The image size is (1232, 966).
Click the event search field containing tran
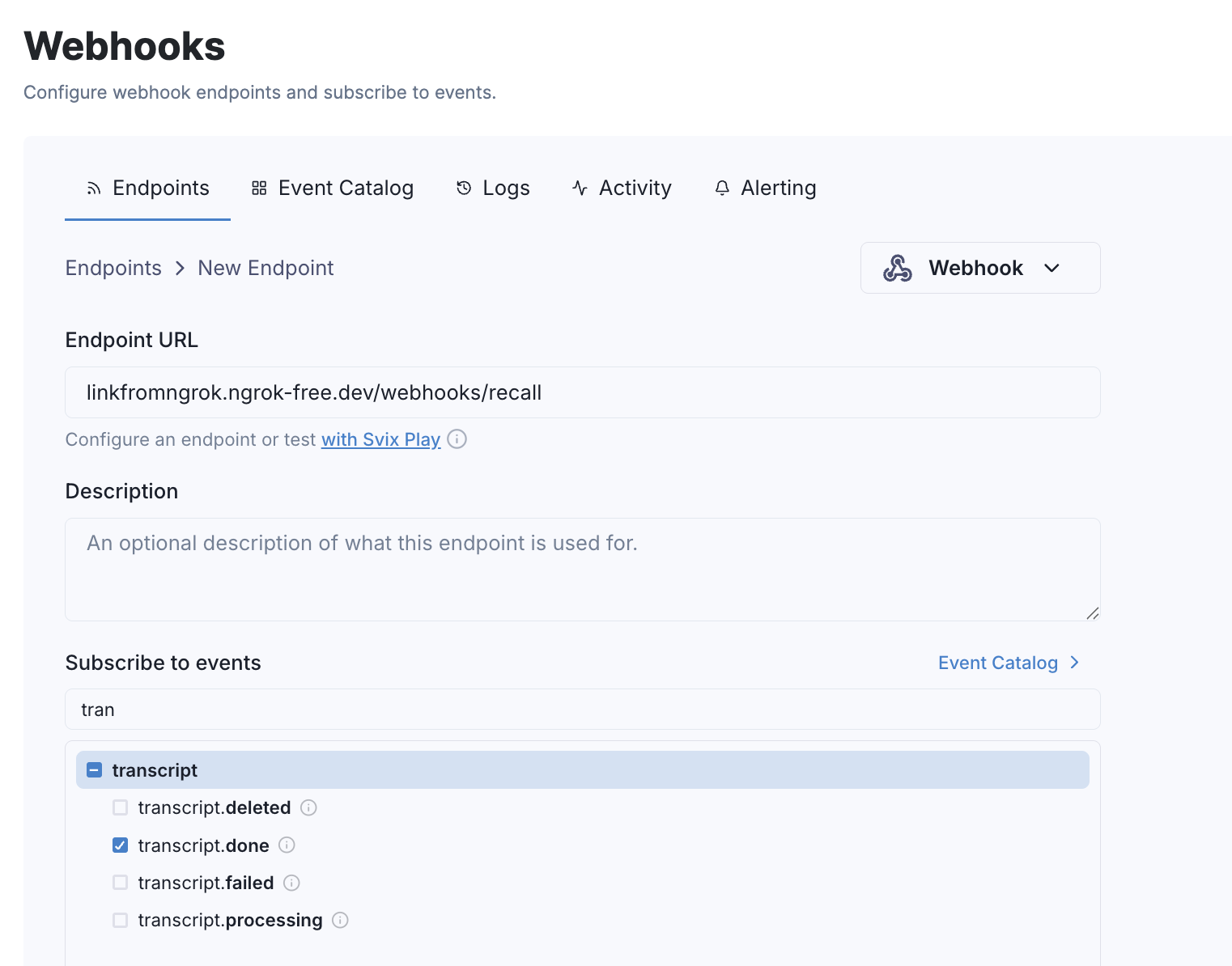(x=583, y=710)
